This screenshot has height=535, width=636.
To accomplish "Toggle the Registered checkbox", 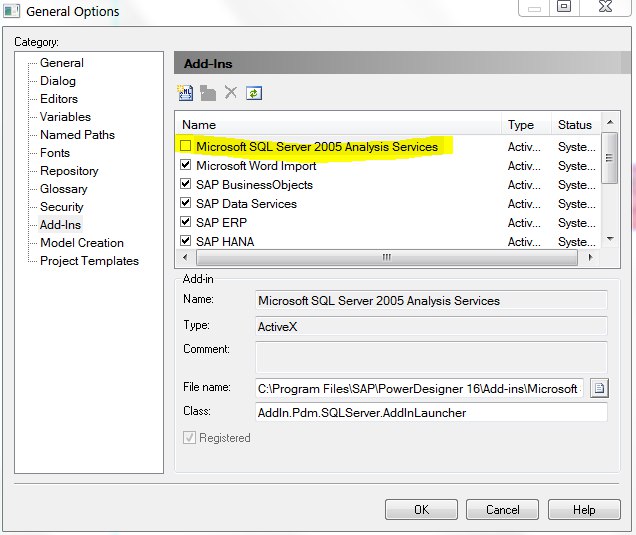I will 189,437.
